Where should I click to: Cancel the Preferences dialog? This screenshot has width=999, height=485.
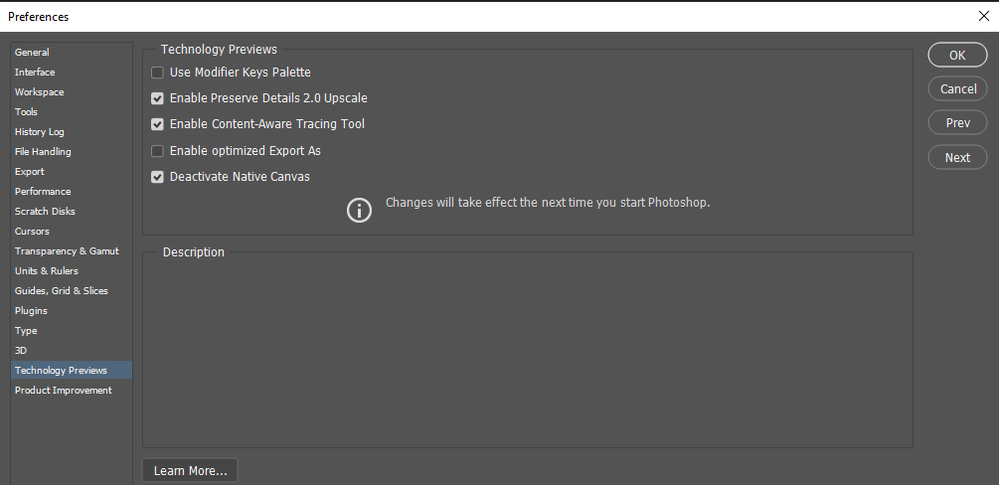click(957, 89)
